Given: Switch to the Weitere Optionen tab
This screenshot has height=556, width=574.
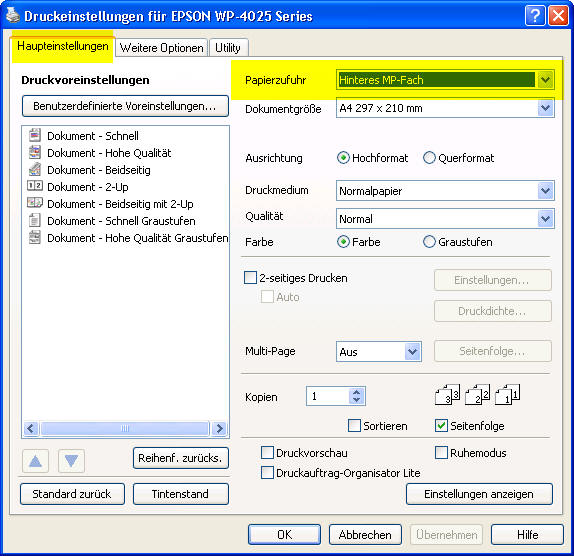Looking at the screenshot, I should click(x=161, y=48).
